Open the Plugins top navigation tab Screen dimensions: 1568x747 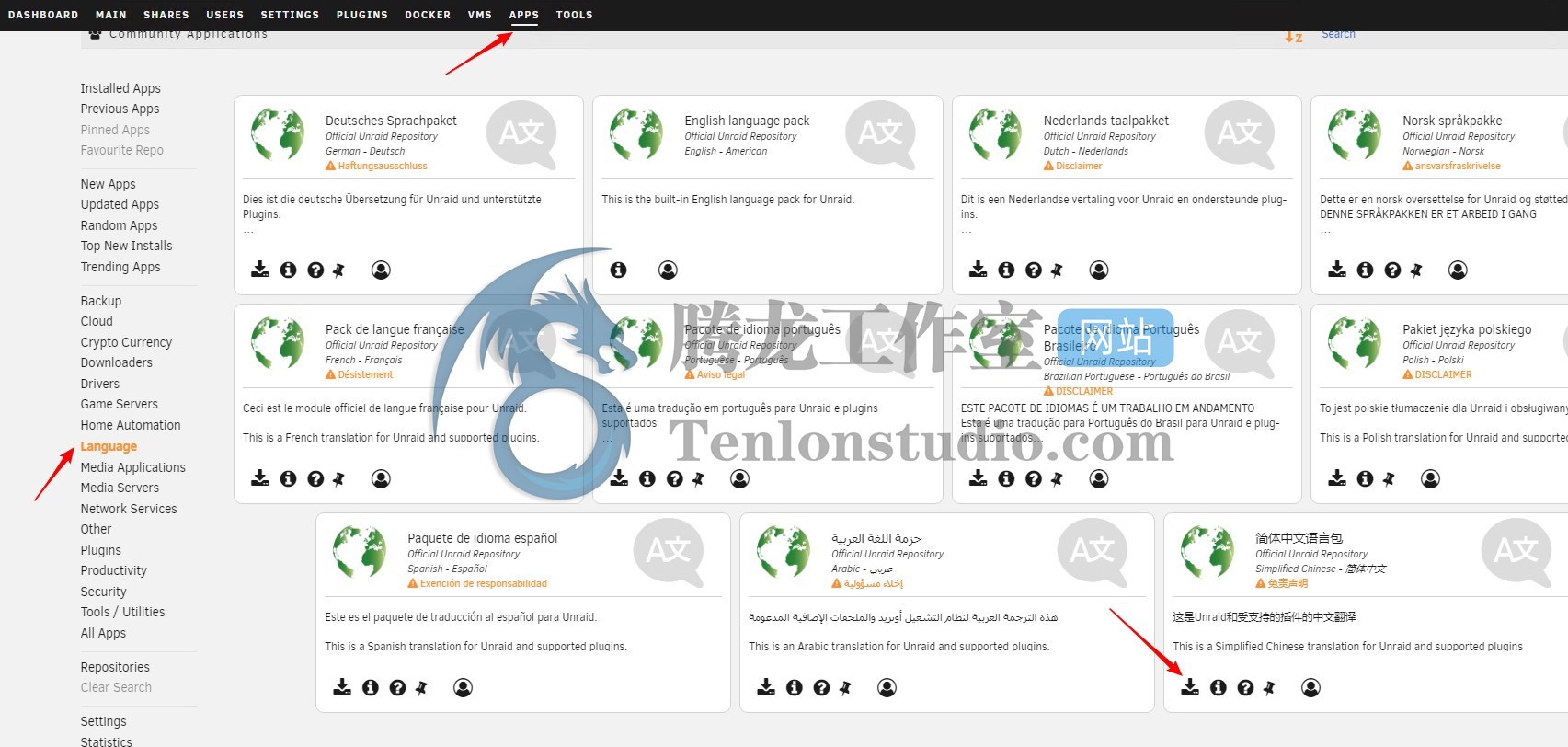362,15
